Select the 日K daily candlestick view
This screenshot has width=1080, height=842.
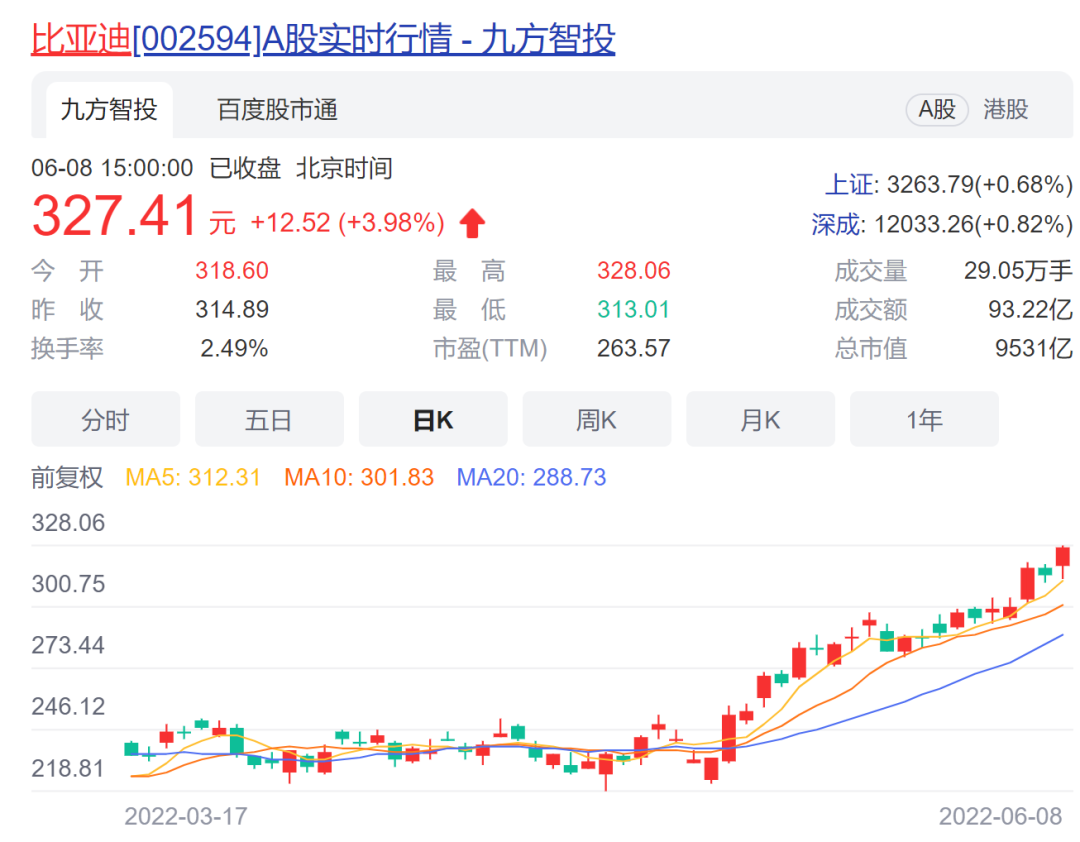(x=433, y=419)
